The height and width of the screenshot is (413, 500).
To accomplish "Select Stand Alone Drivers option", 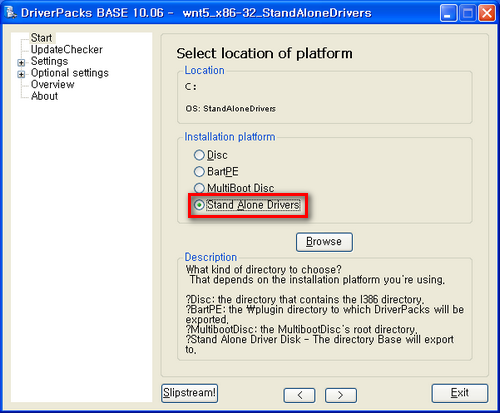I will pos(247,205).
